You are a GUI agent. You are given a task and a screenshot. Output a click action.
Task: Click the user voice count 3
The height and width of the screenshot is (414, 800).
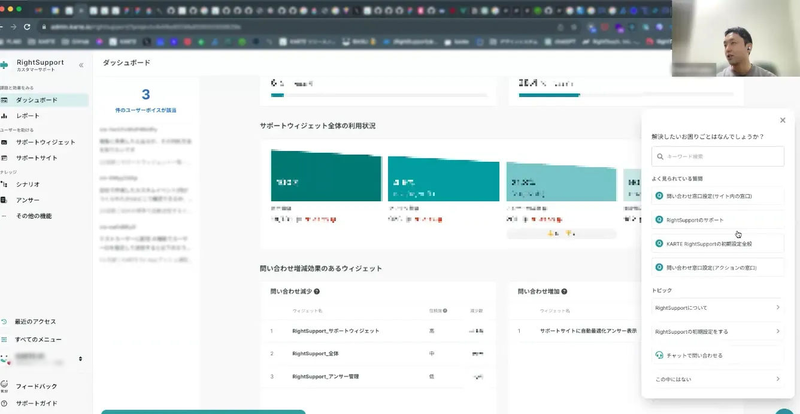click(x=146, y=94)
